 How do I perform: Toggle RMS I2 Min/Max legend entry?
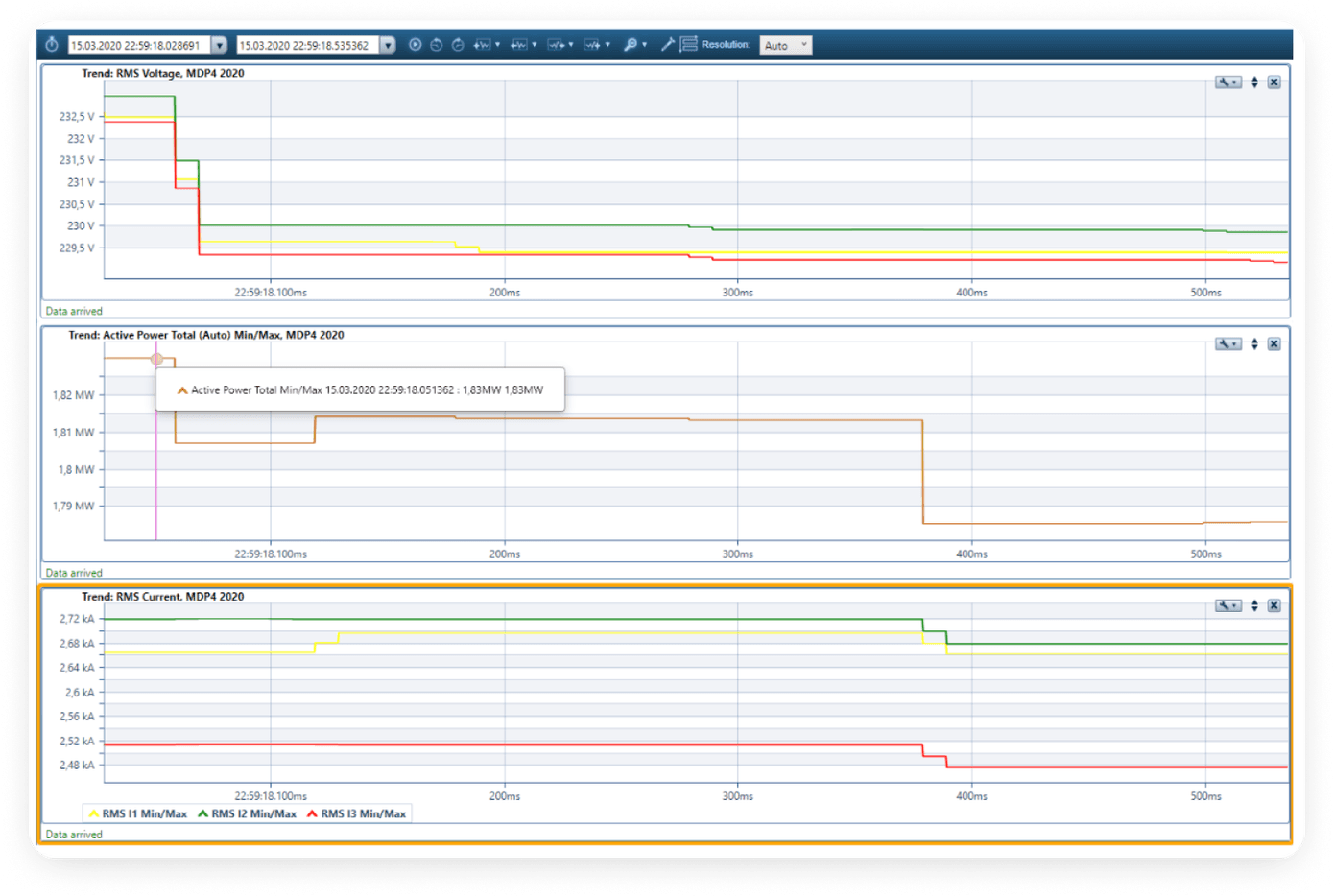[x=246, y=813]
